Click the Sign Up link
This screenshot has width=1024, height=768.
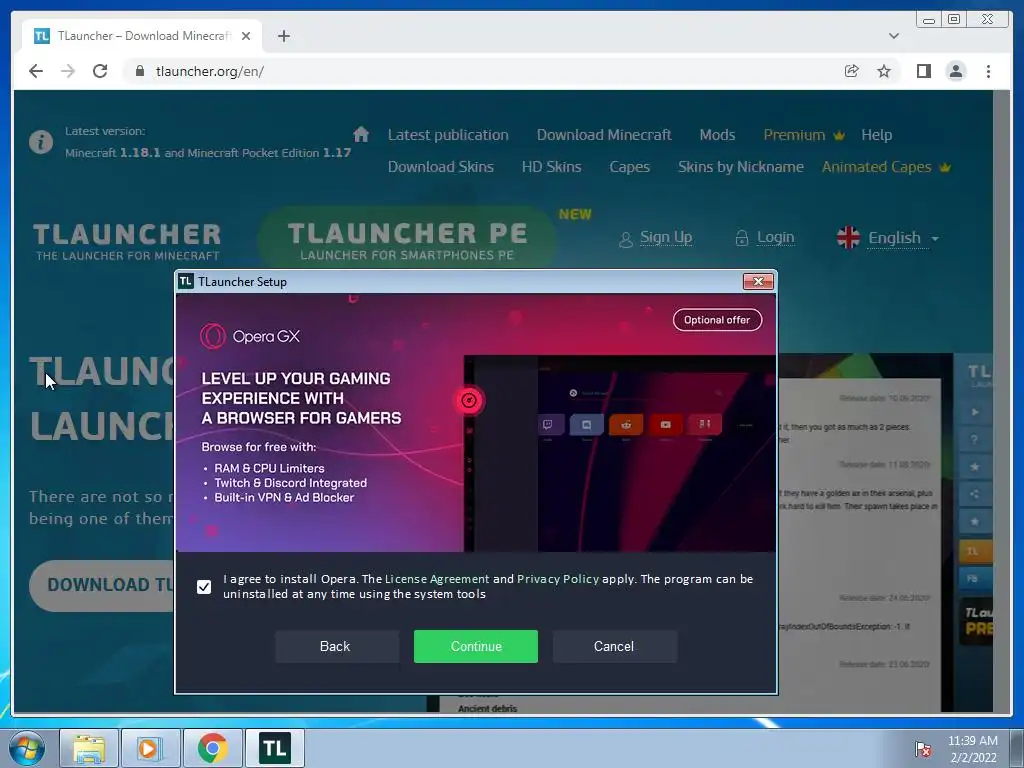point(656,238)
